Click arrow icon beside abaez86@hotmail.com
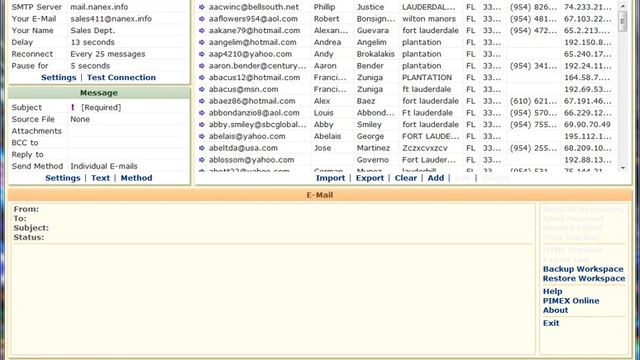The image size is (640, 360). point(202,101)
